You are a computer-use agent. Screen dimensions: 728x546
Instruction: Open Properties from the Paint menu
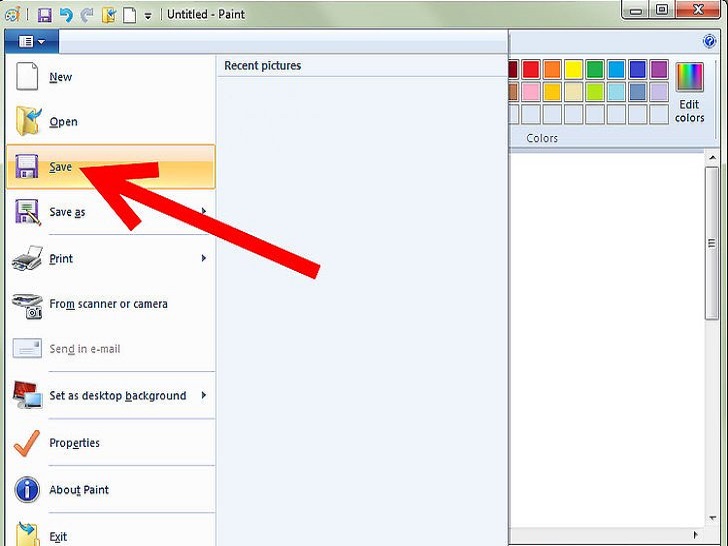pyautogui.click(x=110, y=442)
